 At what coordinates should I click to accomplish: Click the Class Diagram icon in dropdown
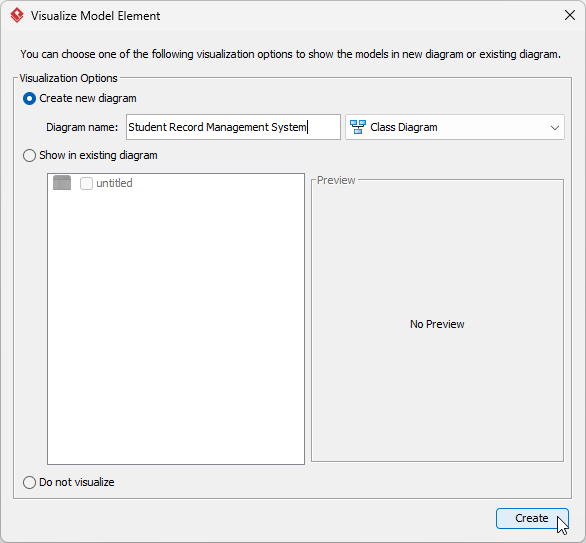(x=358, y=127)
